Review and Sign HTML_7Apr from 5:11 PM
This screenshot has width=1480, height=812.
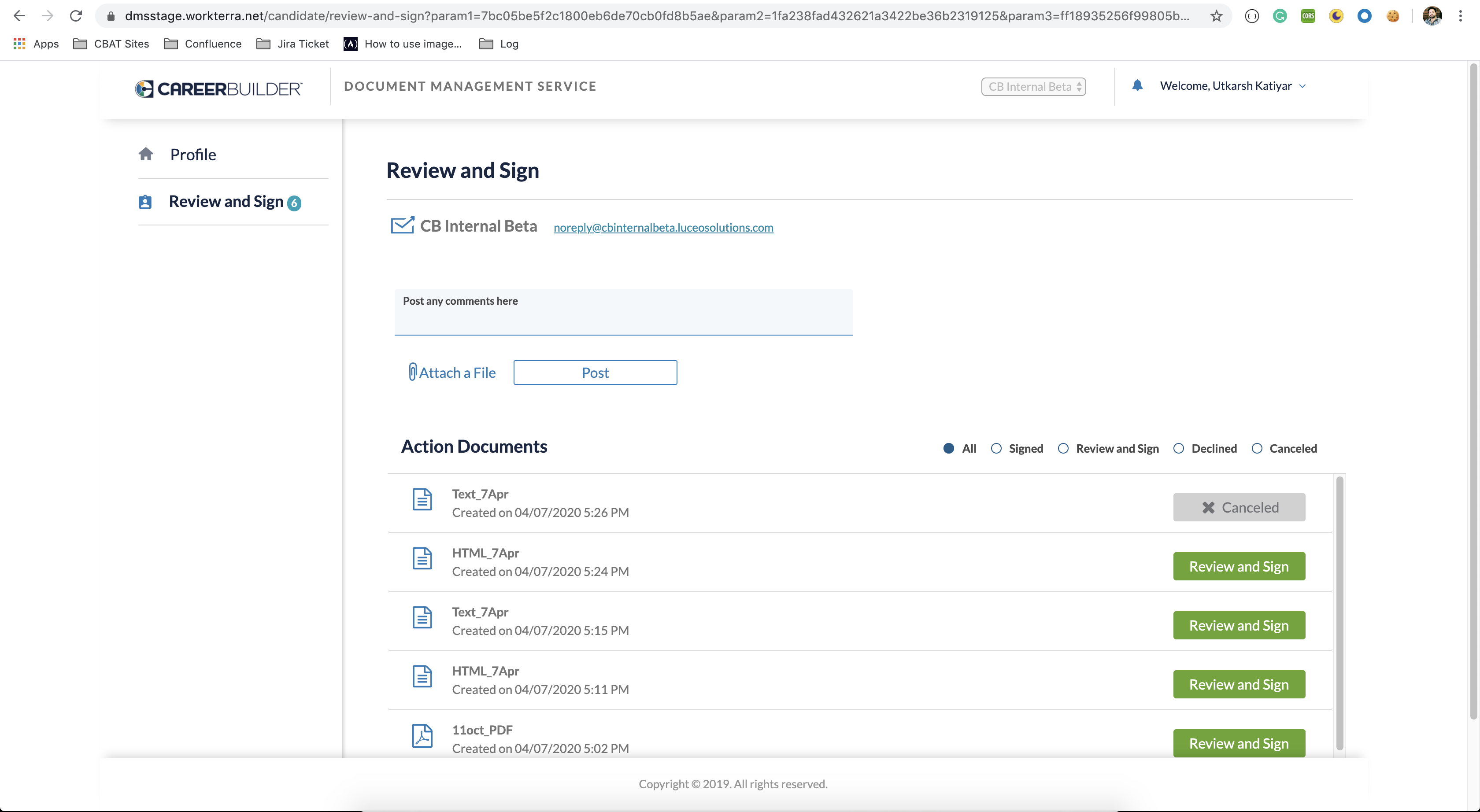point(1239,684)
